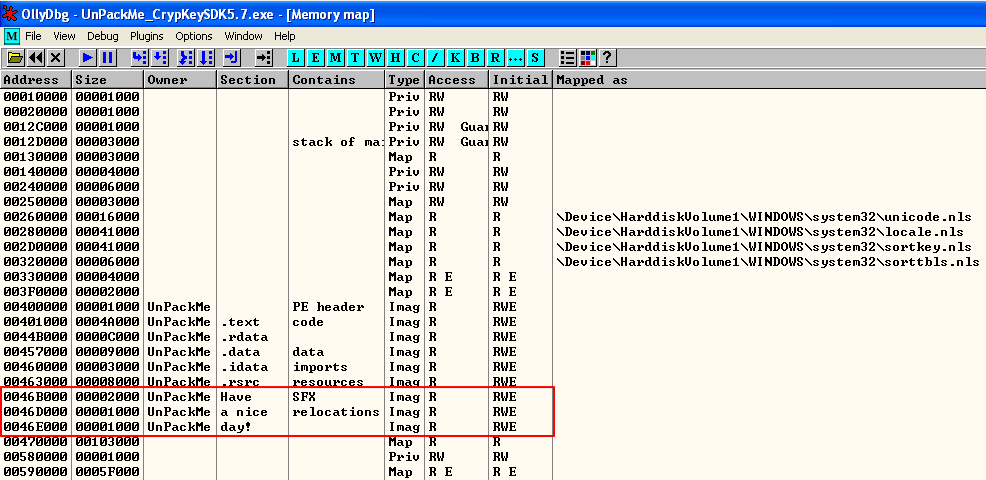Viewport: 986px width, 480px height.
Task: Open Source window with S button
Action: 535,58
